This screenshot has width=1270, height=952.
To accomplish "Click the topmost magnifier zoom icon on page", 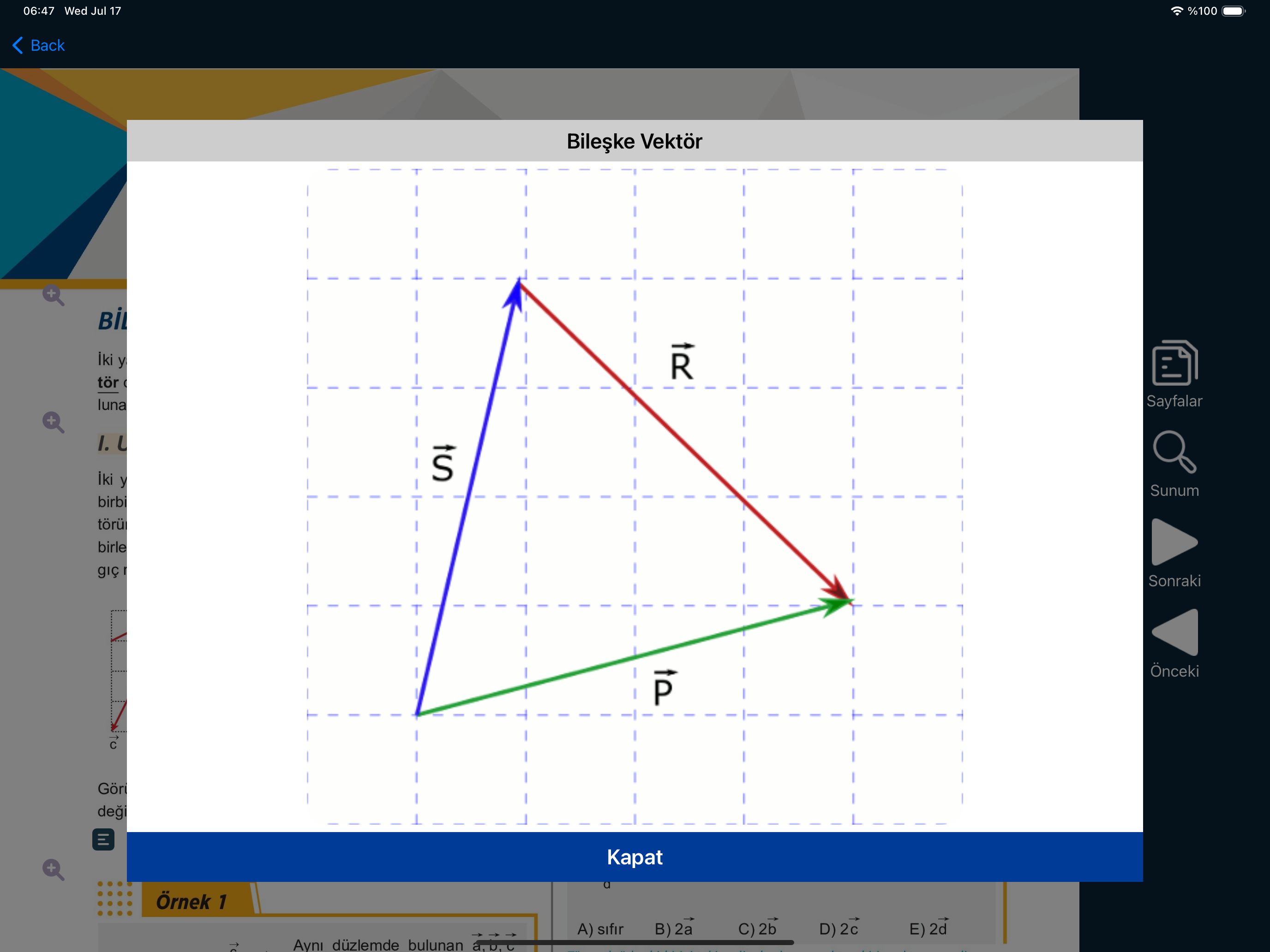I will point(53,295).
